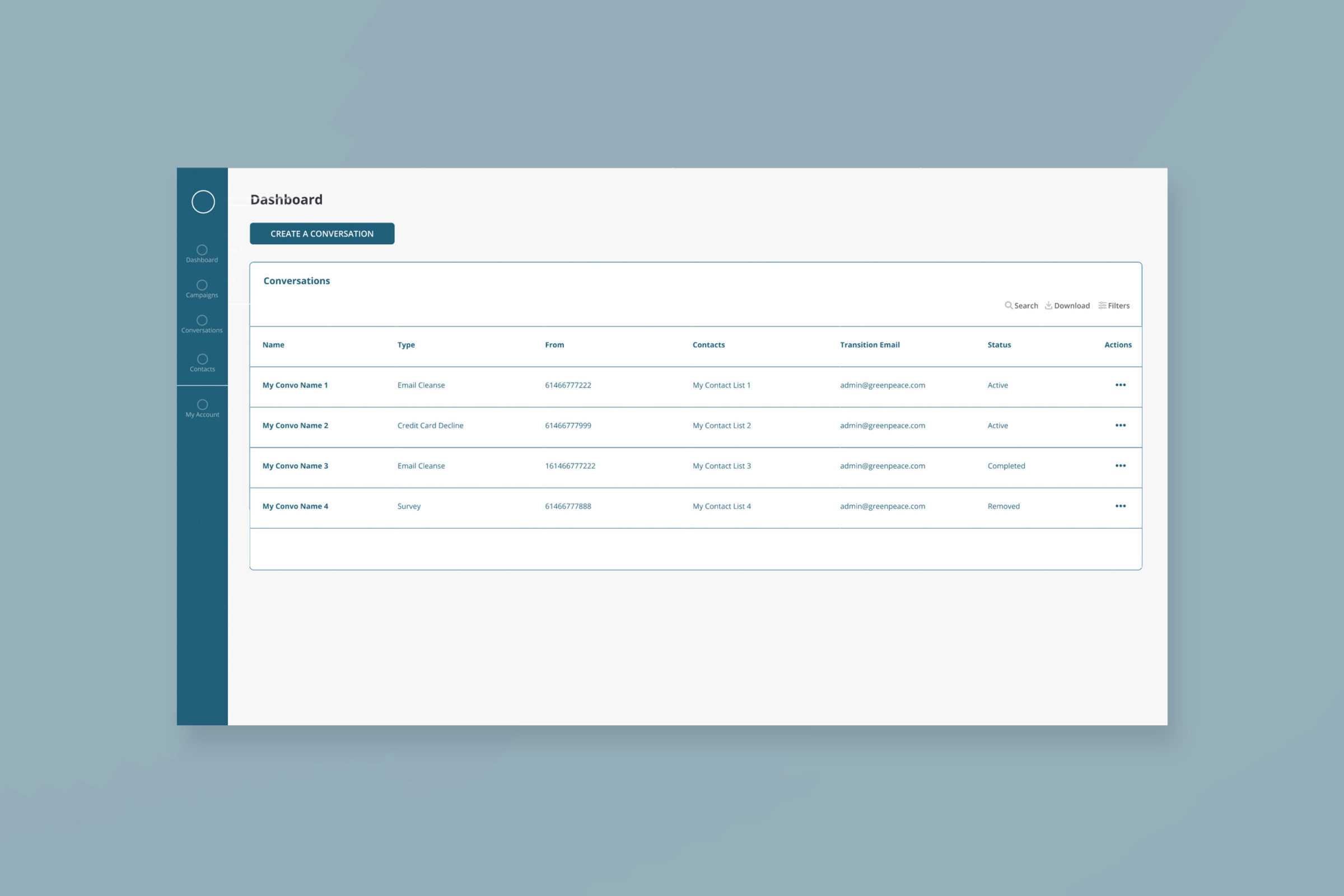The image size is (1344, 896).
Task: Click the Conversations panel title
Action: pos(297,281)
